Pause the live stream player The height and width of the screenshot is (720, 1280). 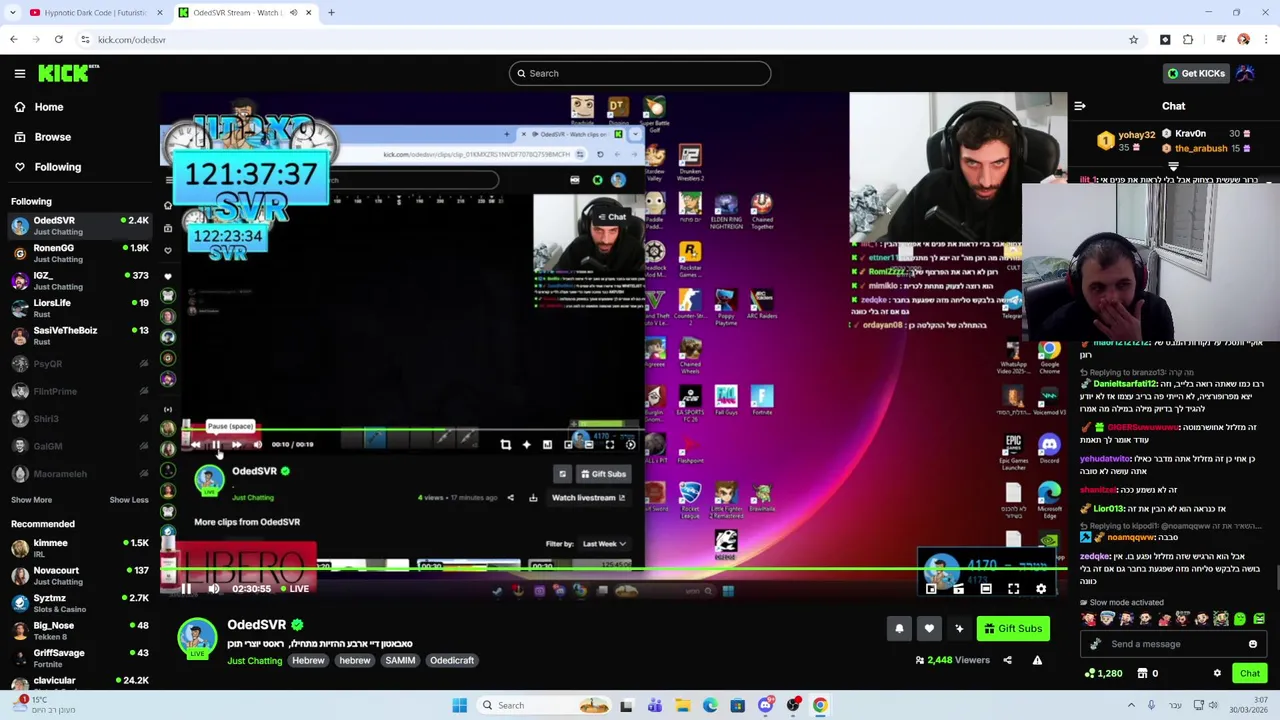click(186, 589)
